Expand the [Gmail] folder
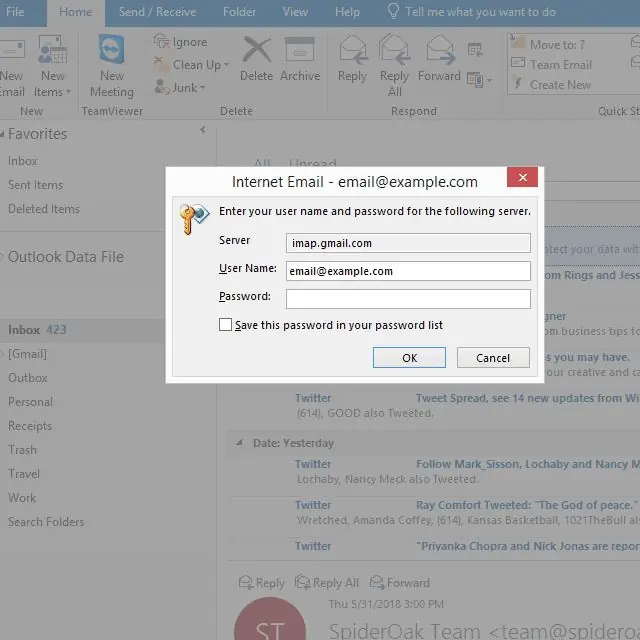The height and width of the screenshot is (640, 640). point(2,354)
